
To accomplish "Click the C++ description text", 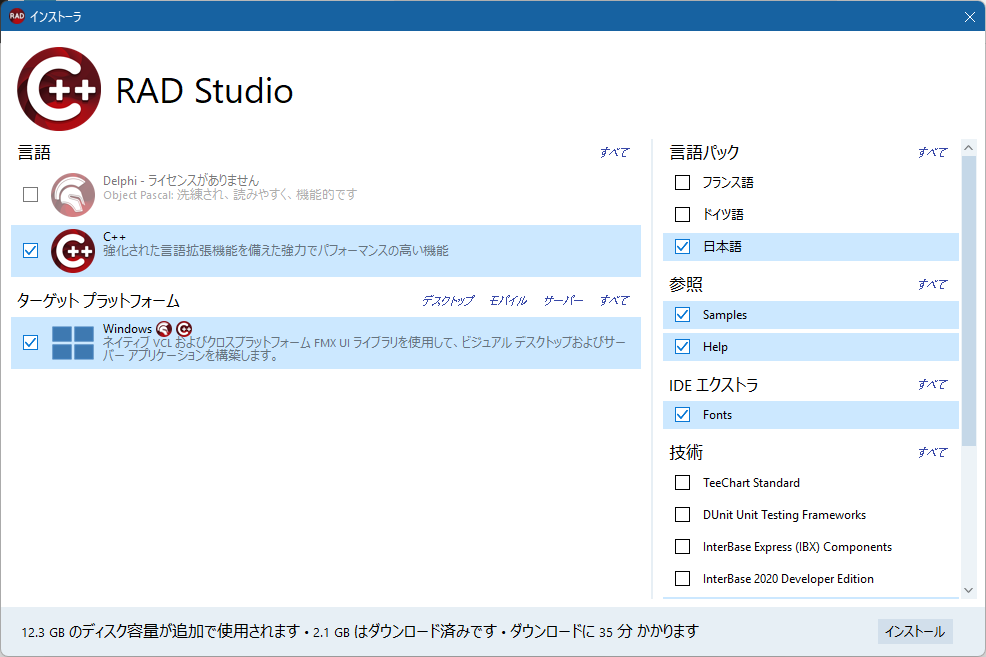I will pos(275,251).
